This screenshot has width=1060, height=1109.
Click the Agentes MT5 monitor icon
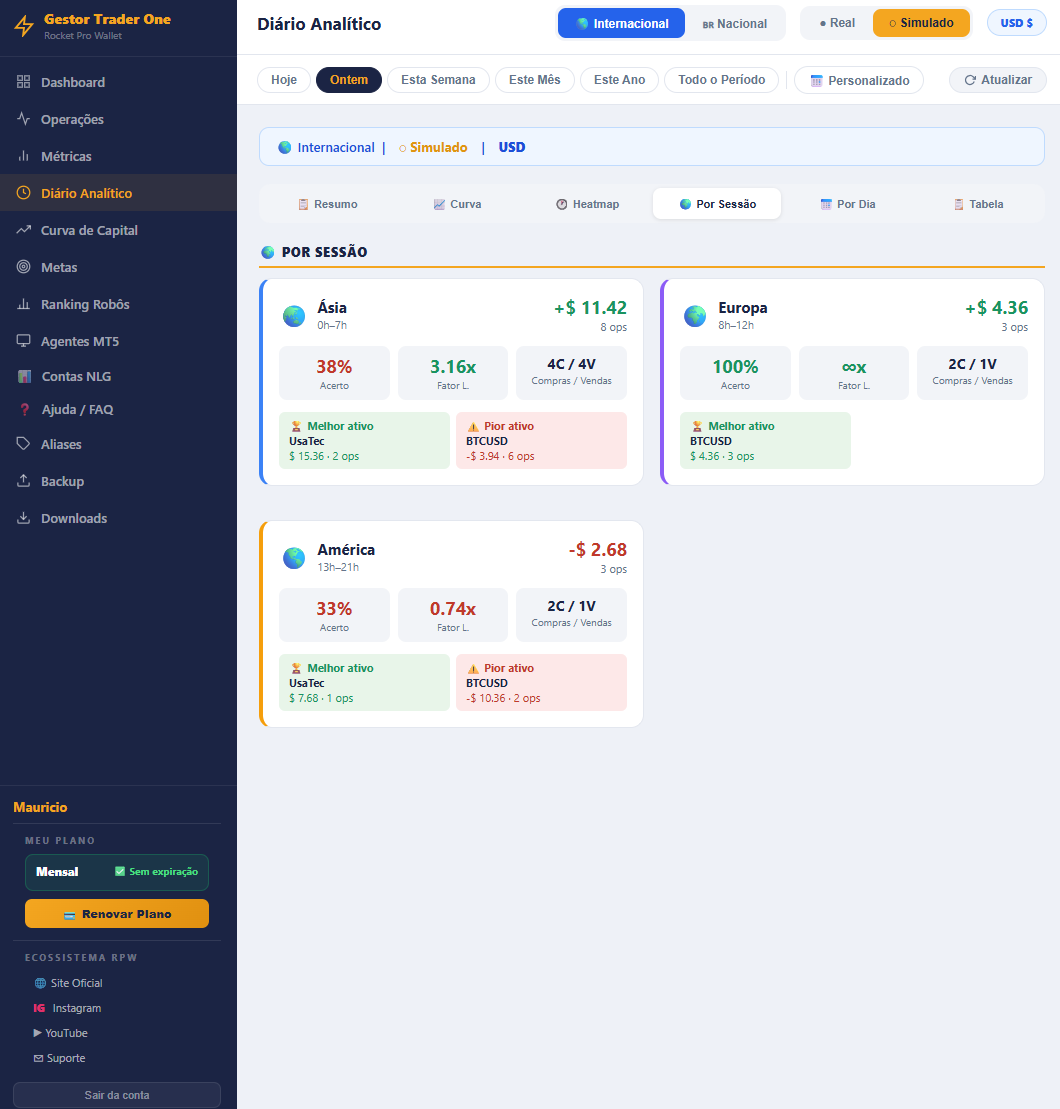coord(23,341)
